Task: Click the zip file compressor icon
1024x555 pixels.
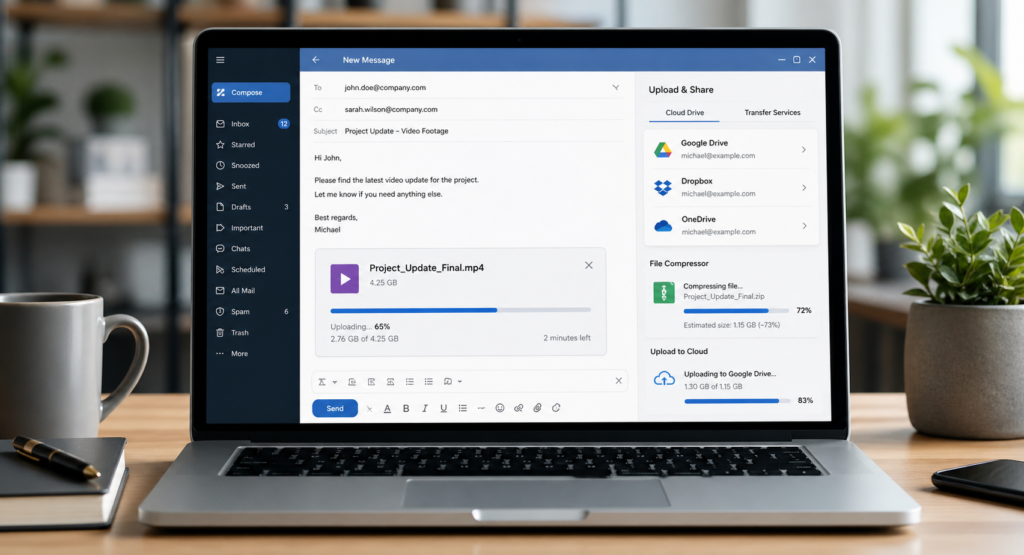Action: (664, 293)
